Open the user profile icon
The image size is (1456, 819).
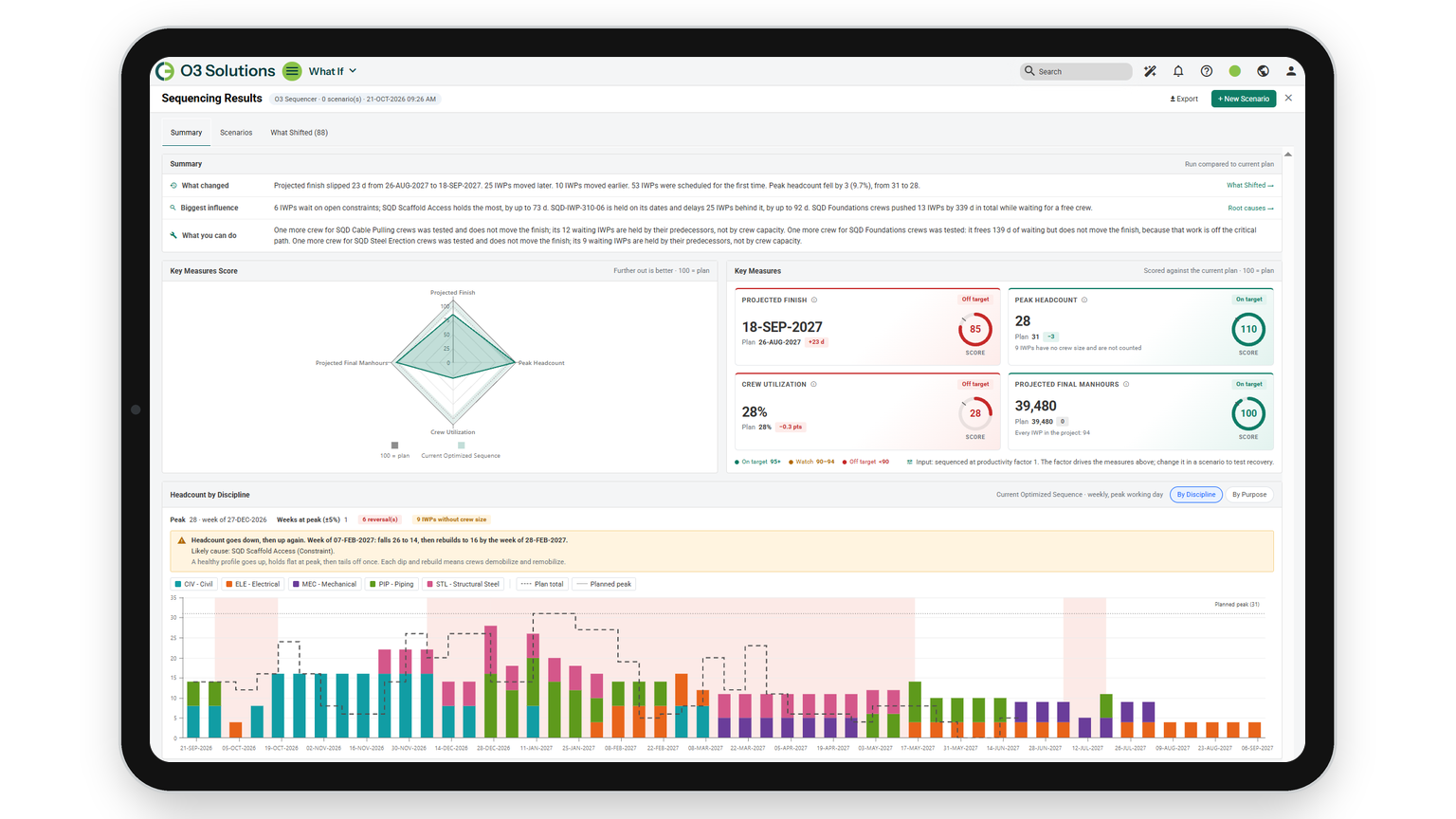(1291, 71)
